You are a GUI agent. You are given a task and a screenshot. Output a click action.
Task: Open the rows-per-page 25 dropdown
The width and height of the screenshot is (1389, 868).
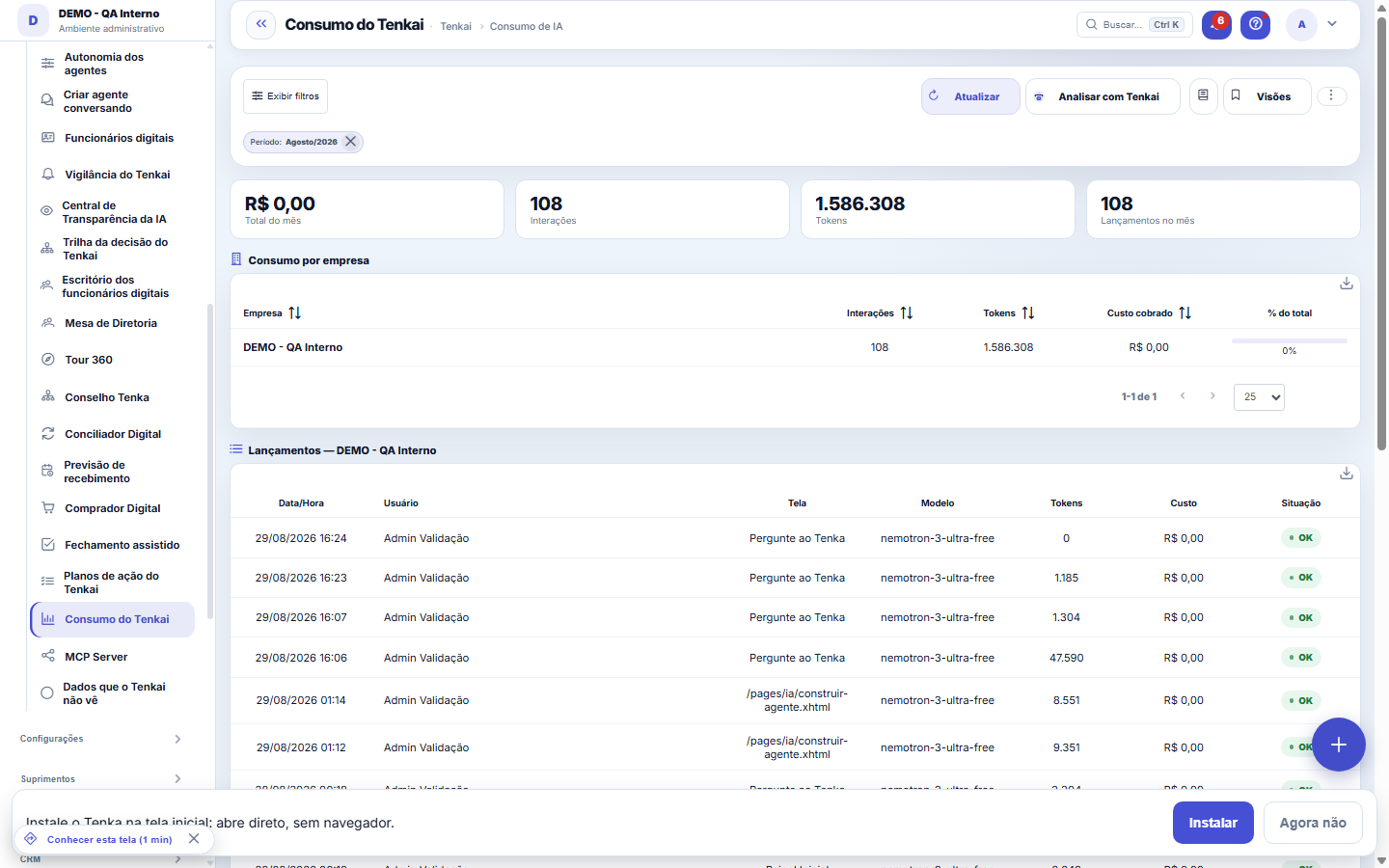1259,397
